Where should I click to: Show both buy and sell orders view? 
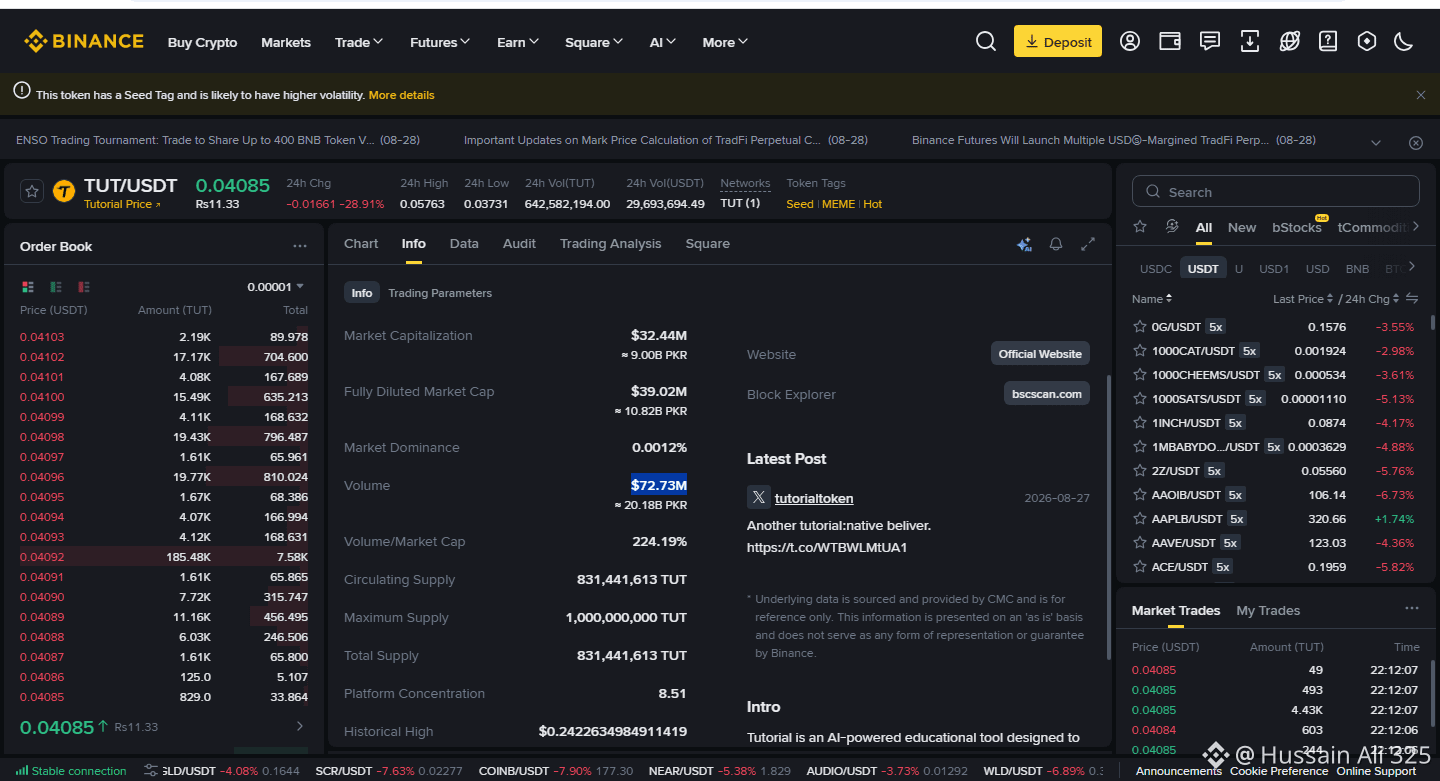28,287
